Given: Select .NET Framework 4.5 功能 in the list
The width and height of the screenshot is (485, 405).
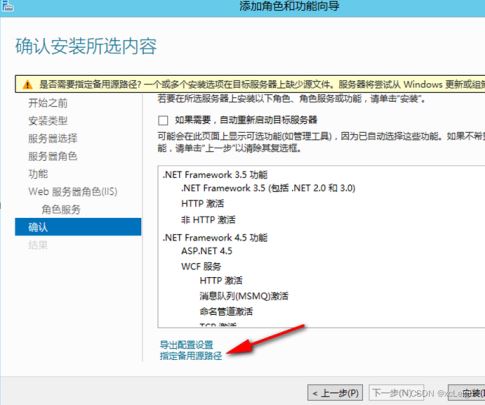Looking at the screenshot, I should click(215, 238).
